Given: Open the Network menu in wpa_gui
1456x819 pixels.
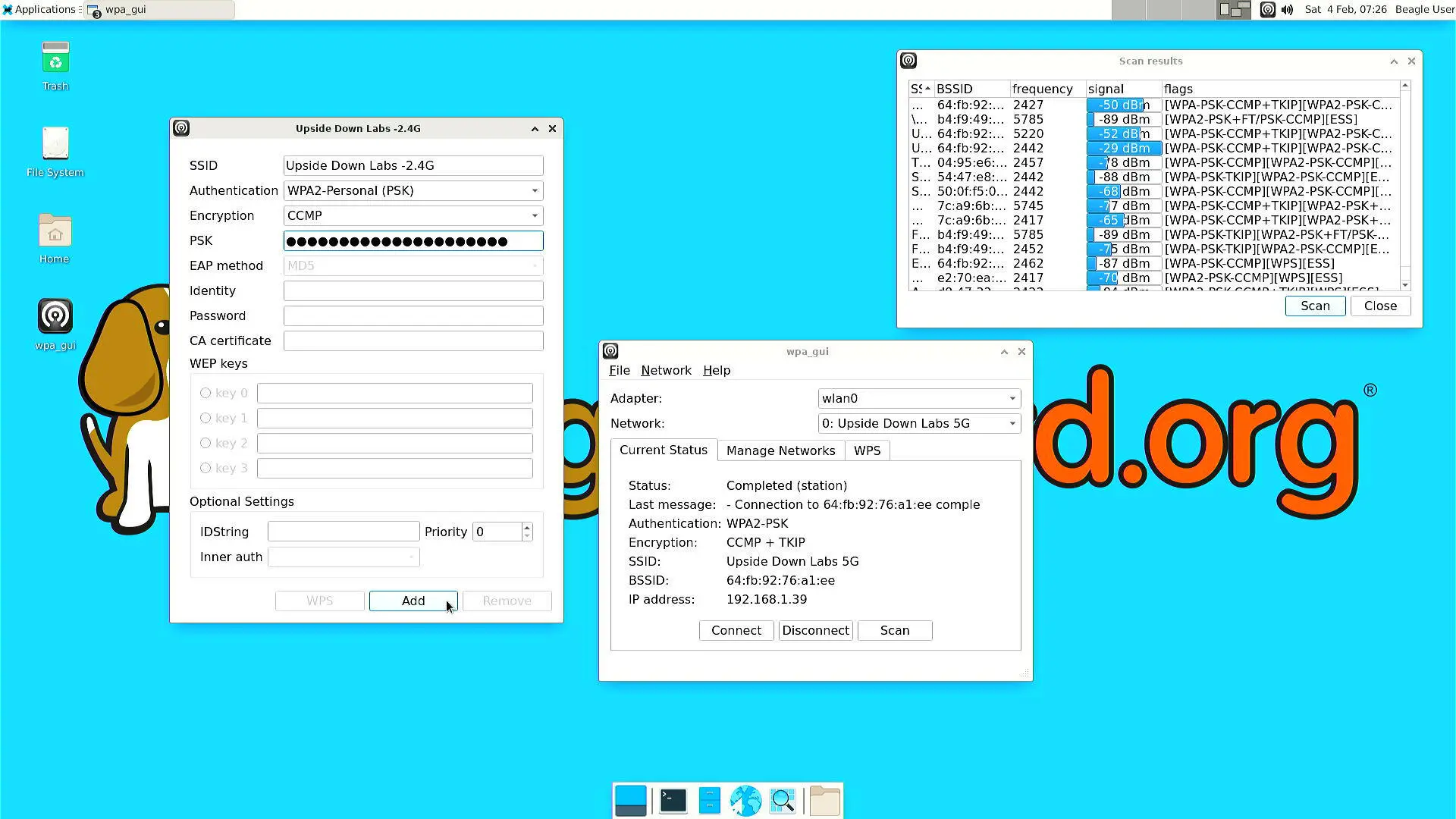Looking at the screenshot, I should tap(666, 370).
